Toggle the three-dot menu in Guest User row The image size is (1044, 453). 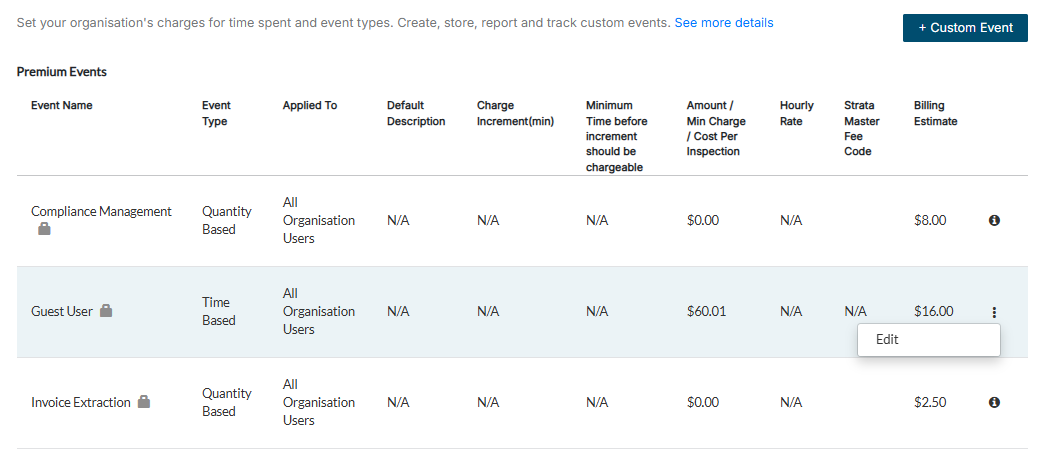pos(994,312)
